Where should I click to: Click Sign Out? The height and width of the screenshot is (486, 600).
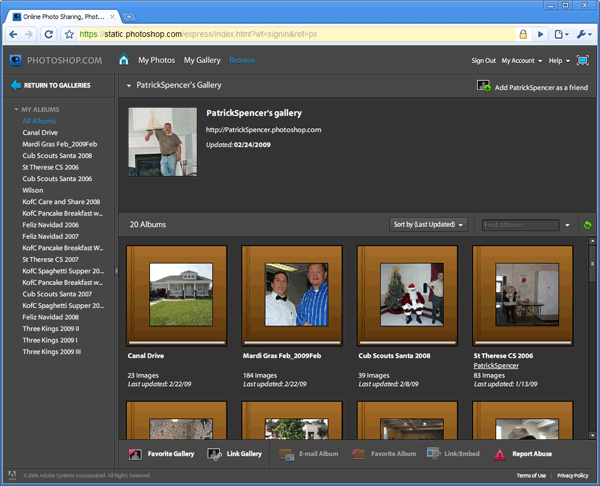click(483, 60)
